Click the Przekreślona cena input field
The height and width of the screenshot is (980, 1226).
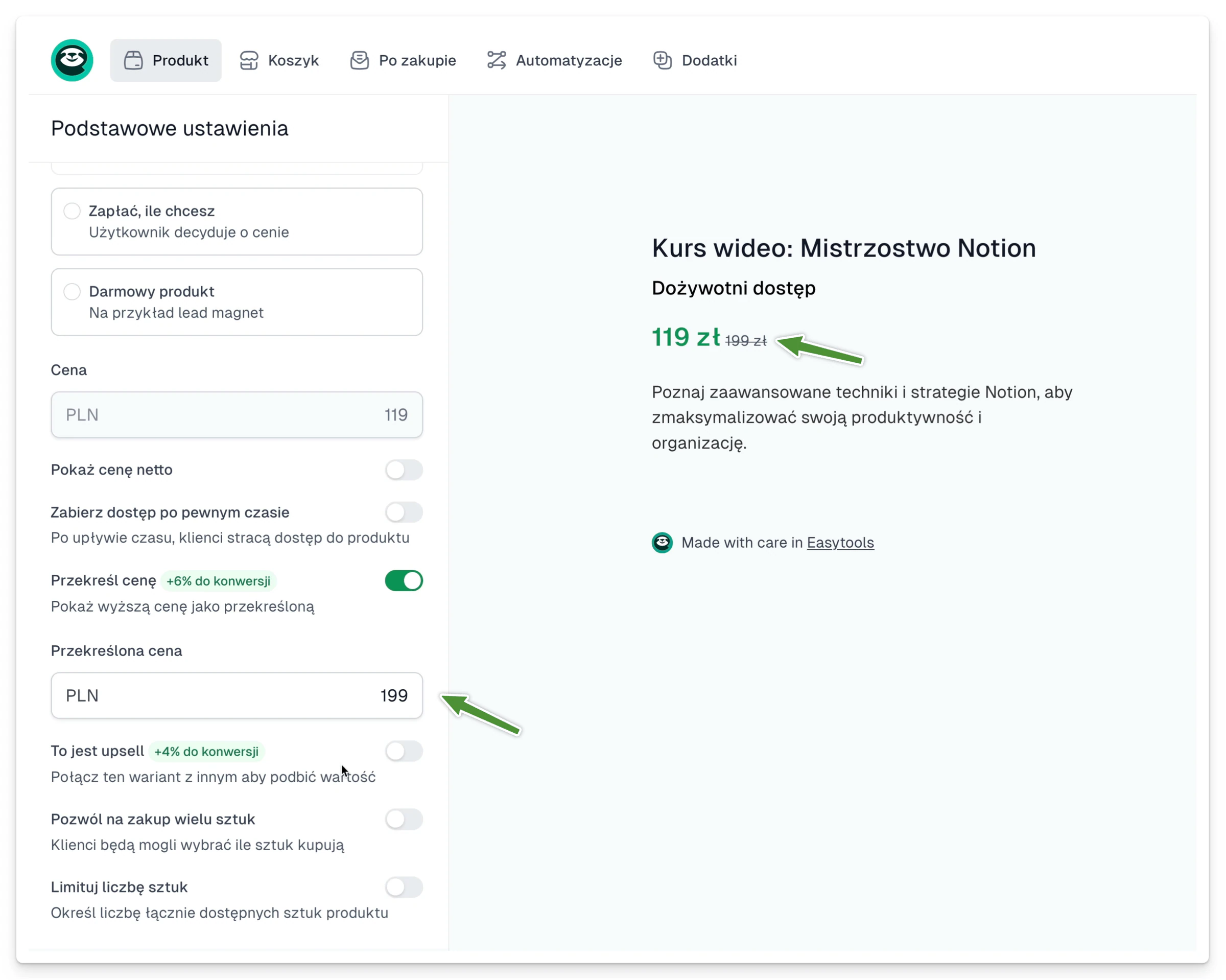pyautogui.click(x=237, y=695)
